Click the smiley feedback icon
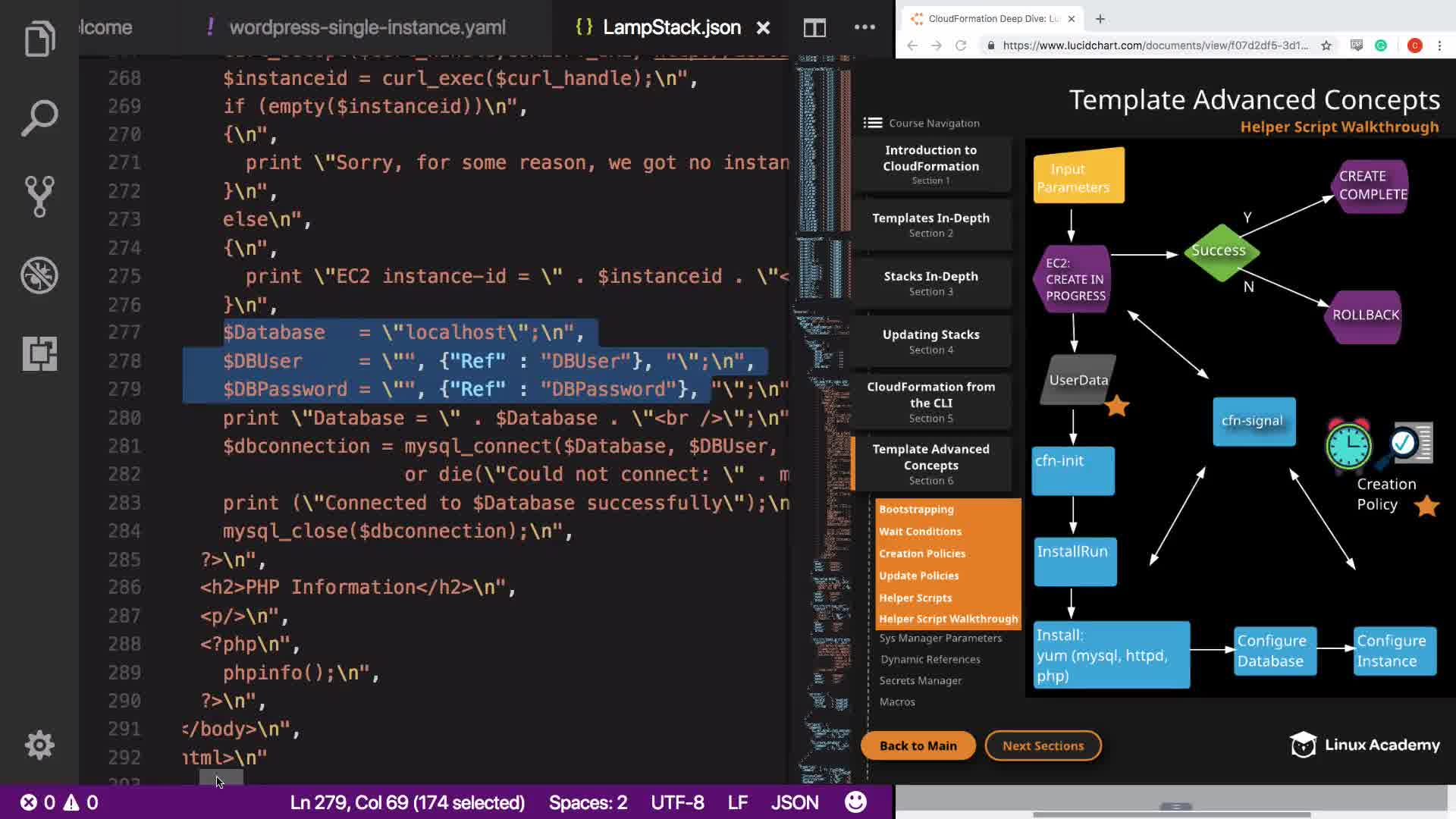The height and width of the screenshot is (819, 1456). pos(855,802)
